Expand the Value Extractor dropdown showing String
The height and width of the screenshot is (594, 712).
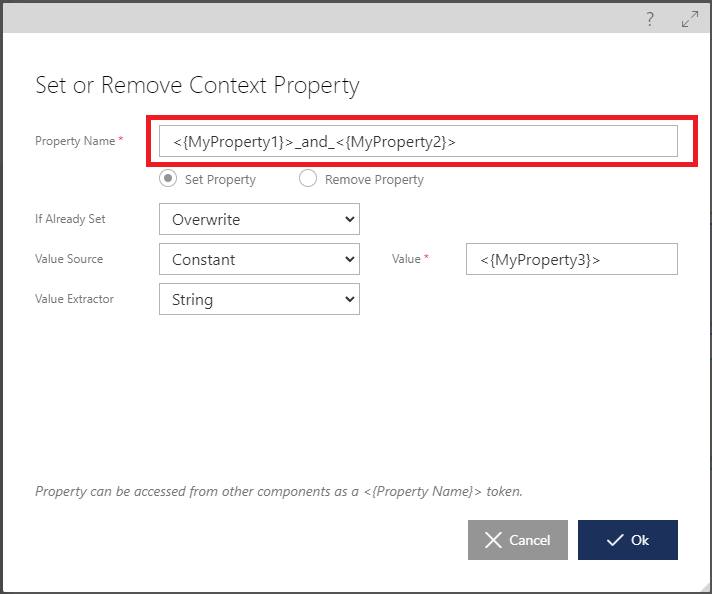259,298
